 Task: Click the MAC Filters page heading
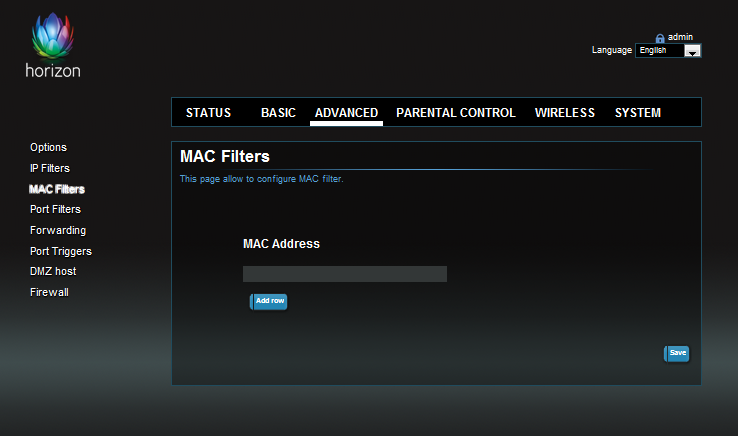(x=225, y=156)
